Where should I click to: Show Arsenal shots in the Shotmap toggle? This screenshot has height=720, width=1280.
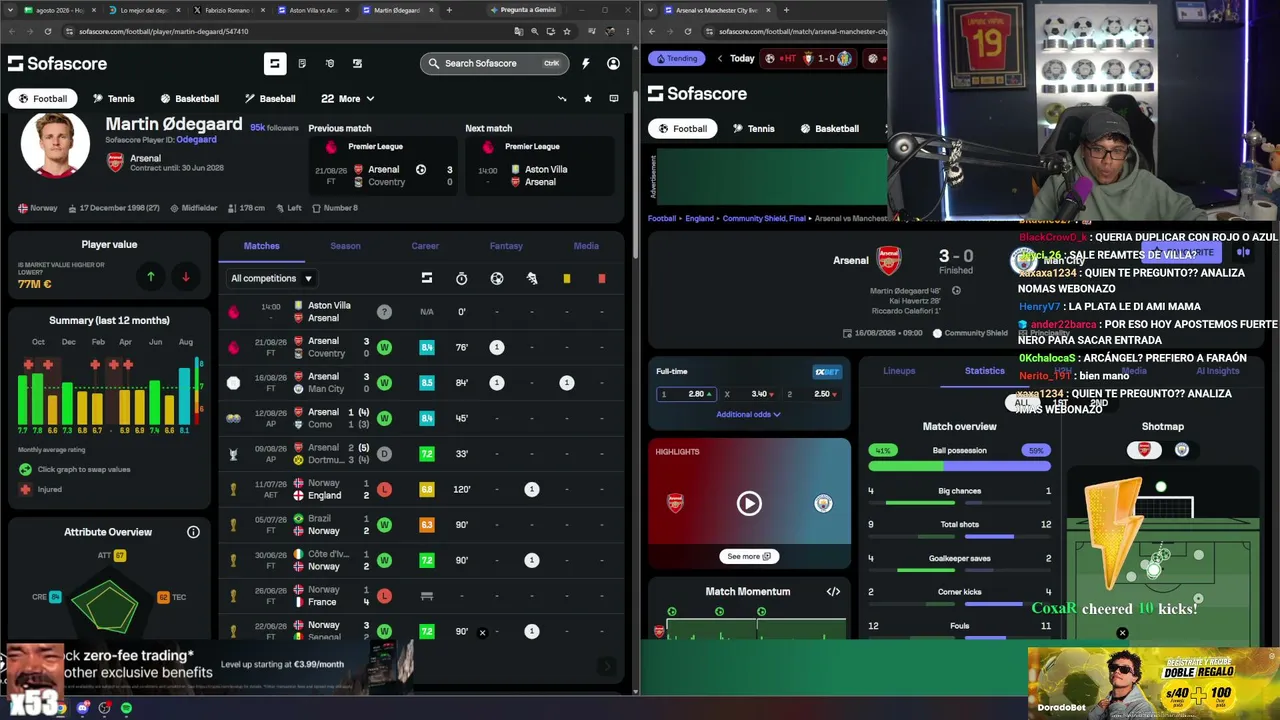click(x=1144, y=450)
